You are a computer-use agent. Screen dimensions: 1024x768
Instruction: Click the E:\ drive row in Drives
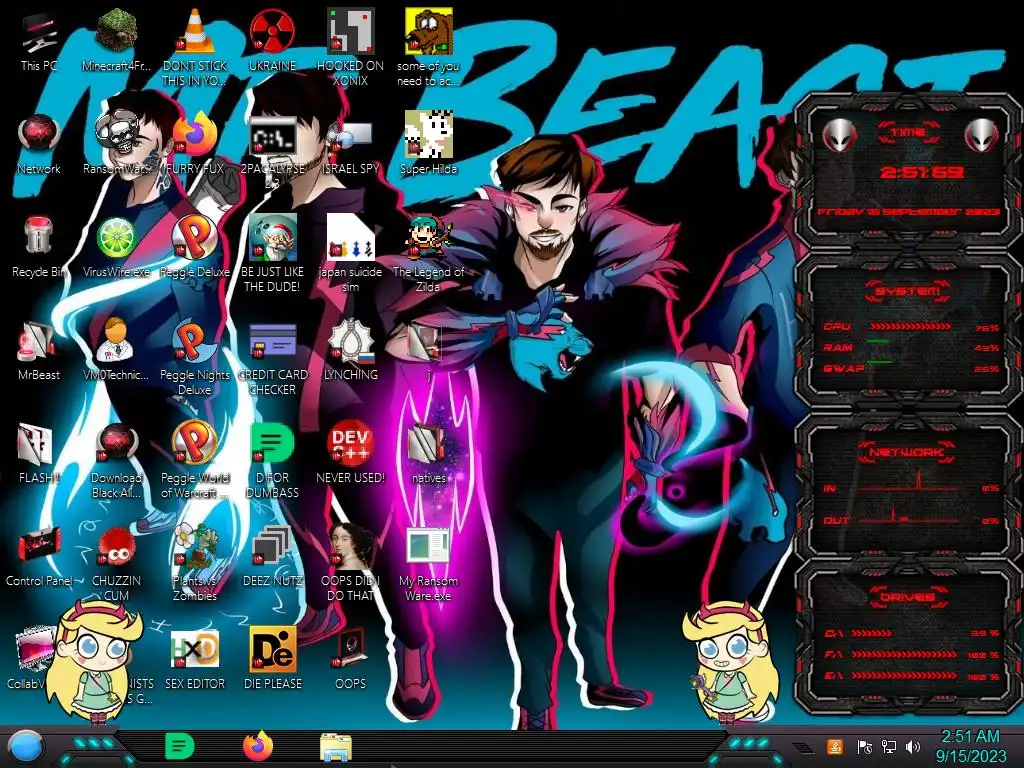(912, 676)
